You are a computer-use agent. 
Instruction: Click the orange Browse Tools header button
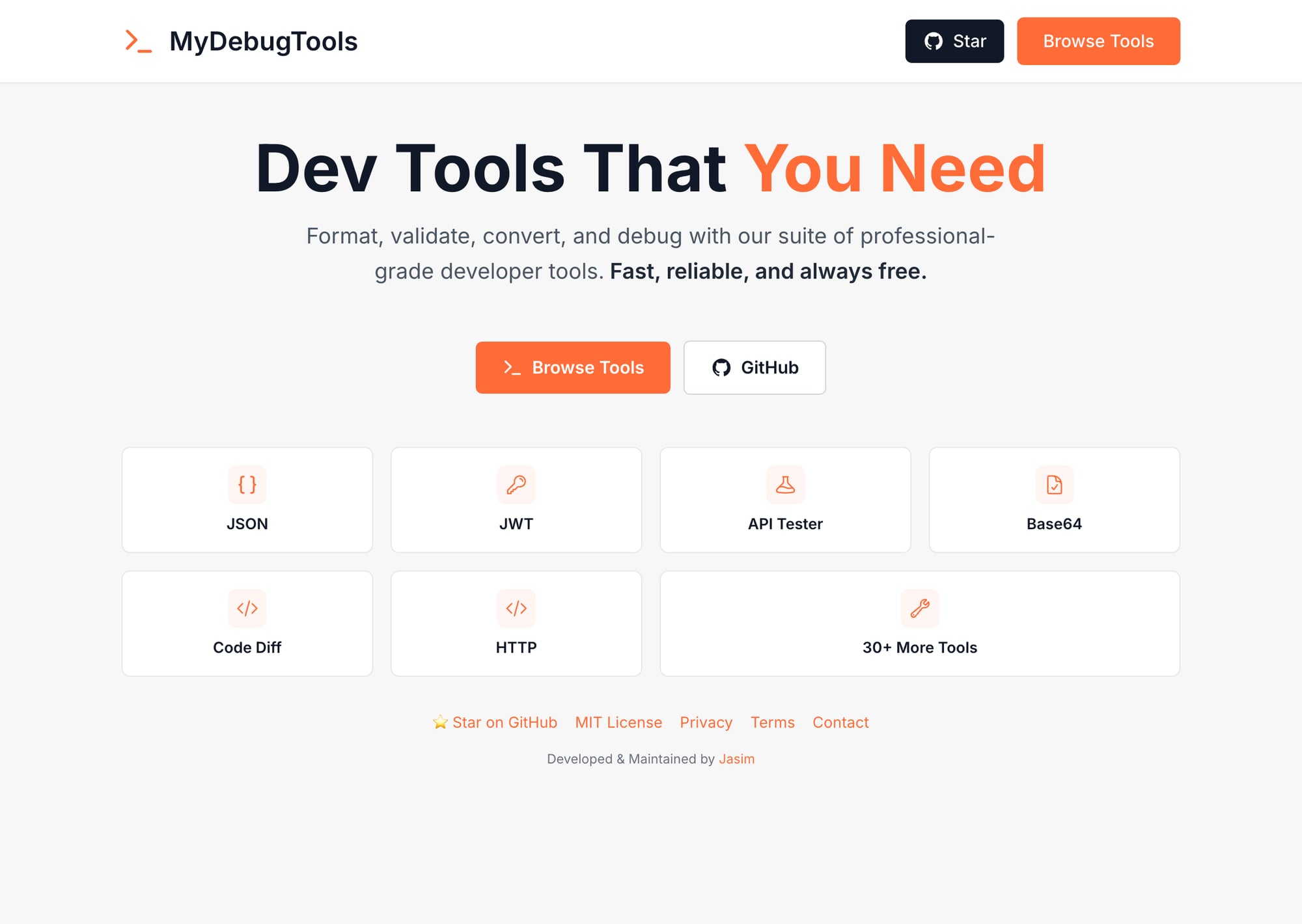click(1098, 41)
